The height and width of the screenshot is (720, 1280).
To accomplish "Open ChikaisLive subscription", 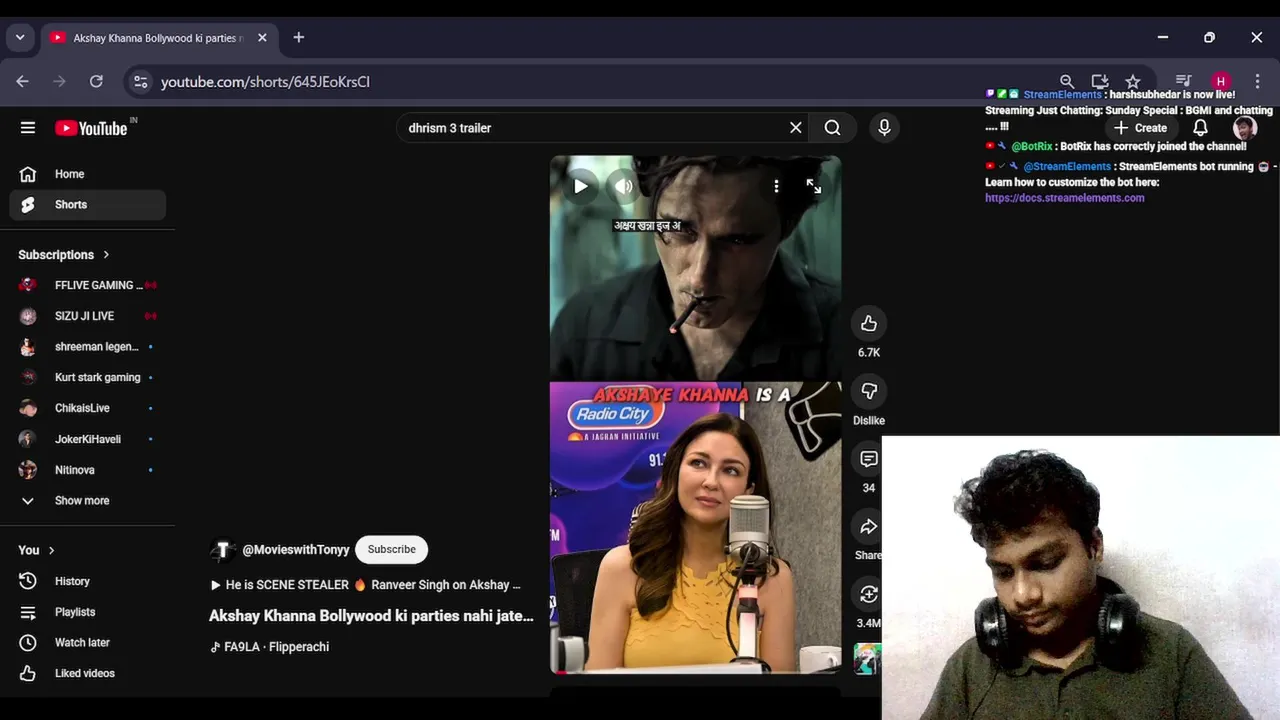I will coord(88,408).
